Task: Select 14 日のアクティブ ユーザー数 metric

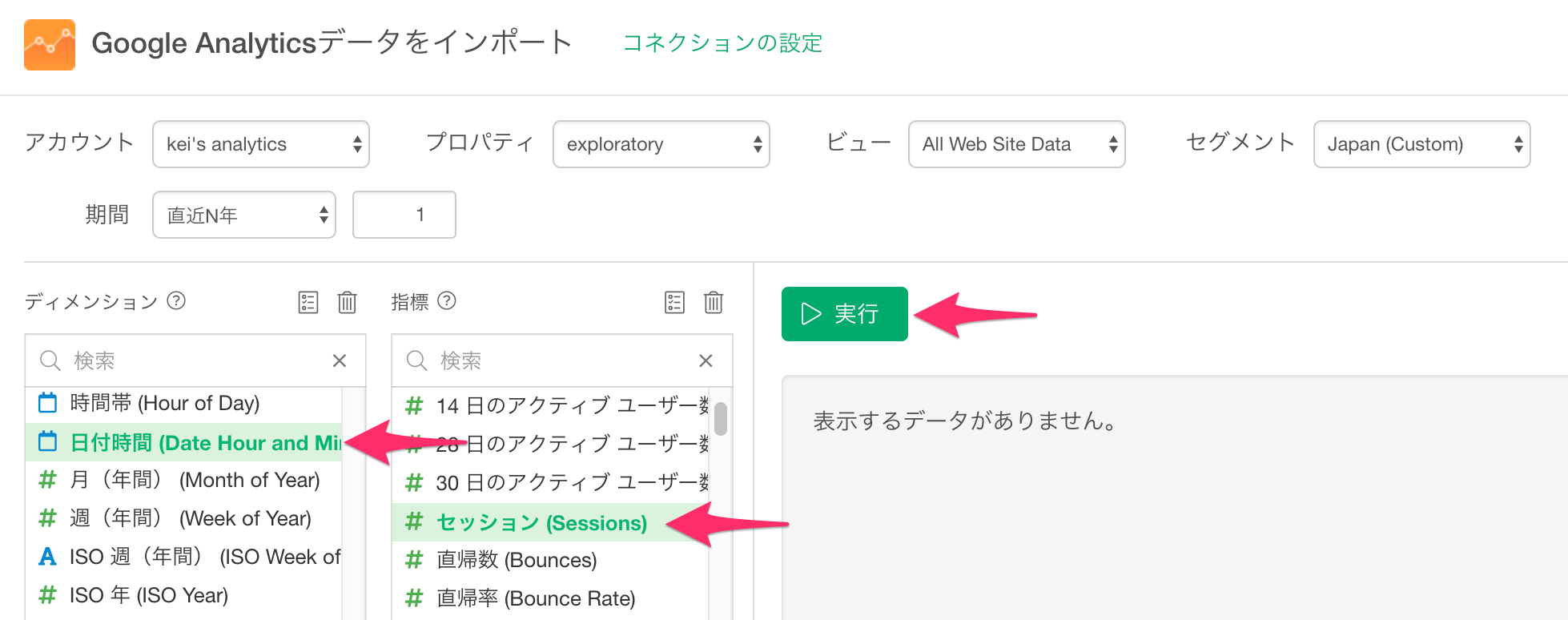Action: tap(550, 405)
